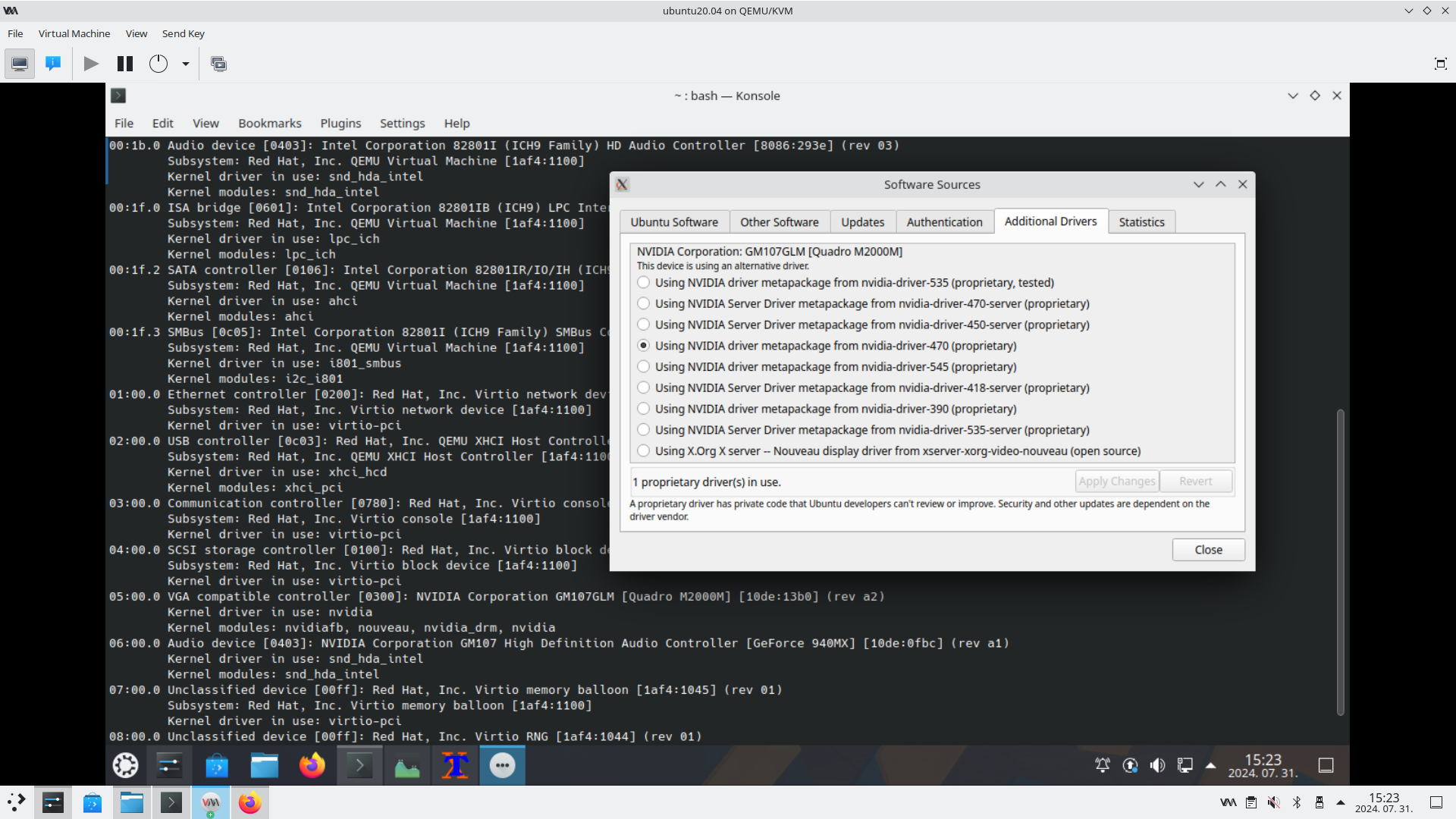
Task: Open the Konsole terminal icon in title bar
Action: tap(118, 96)
